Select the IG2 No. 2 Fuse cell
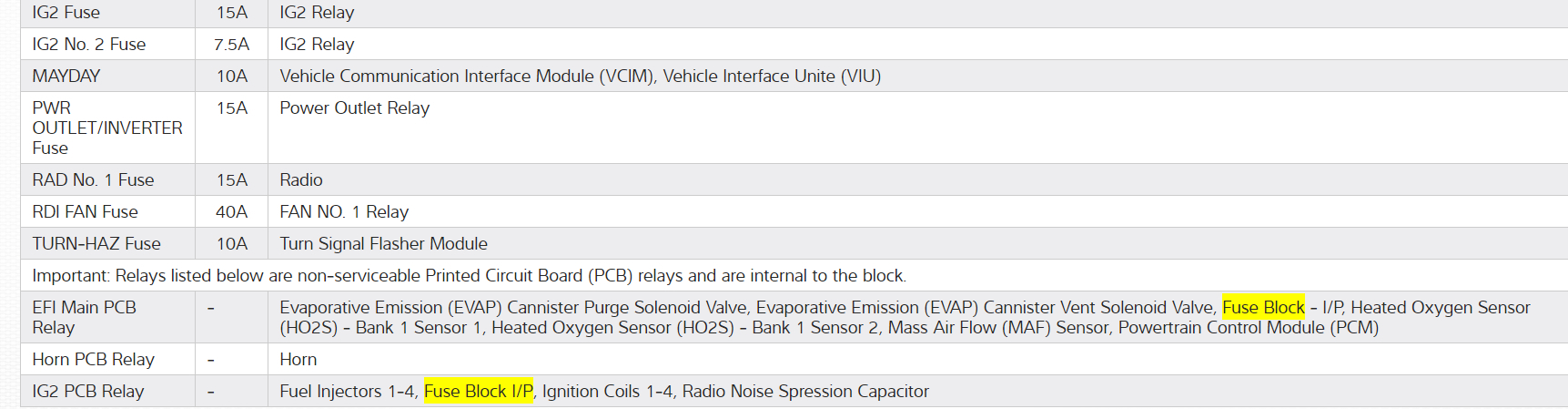Image resolution: width=1568 pixels, height=409 pixels. [x=88, y=45]
